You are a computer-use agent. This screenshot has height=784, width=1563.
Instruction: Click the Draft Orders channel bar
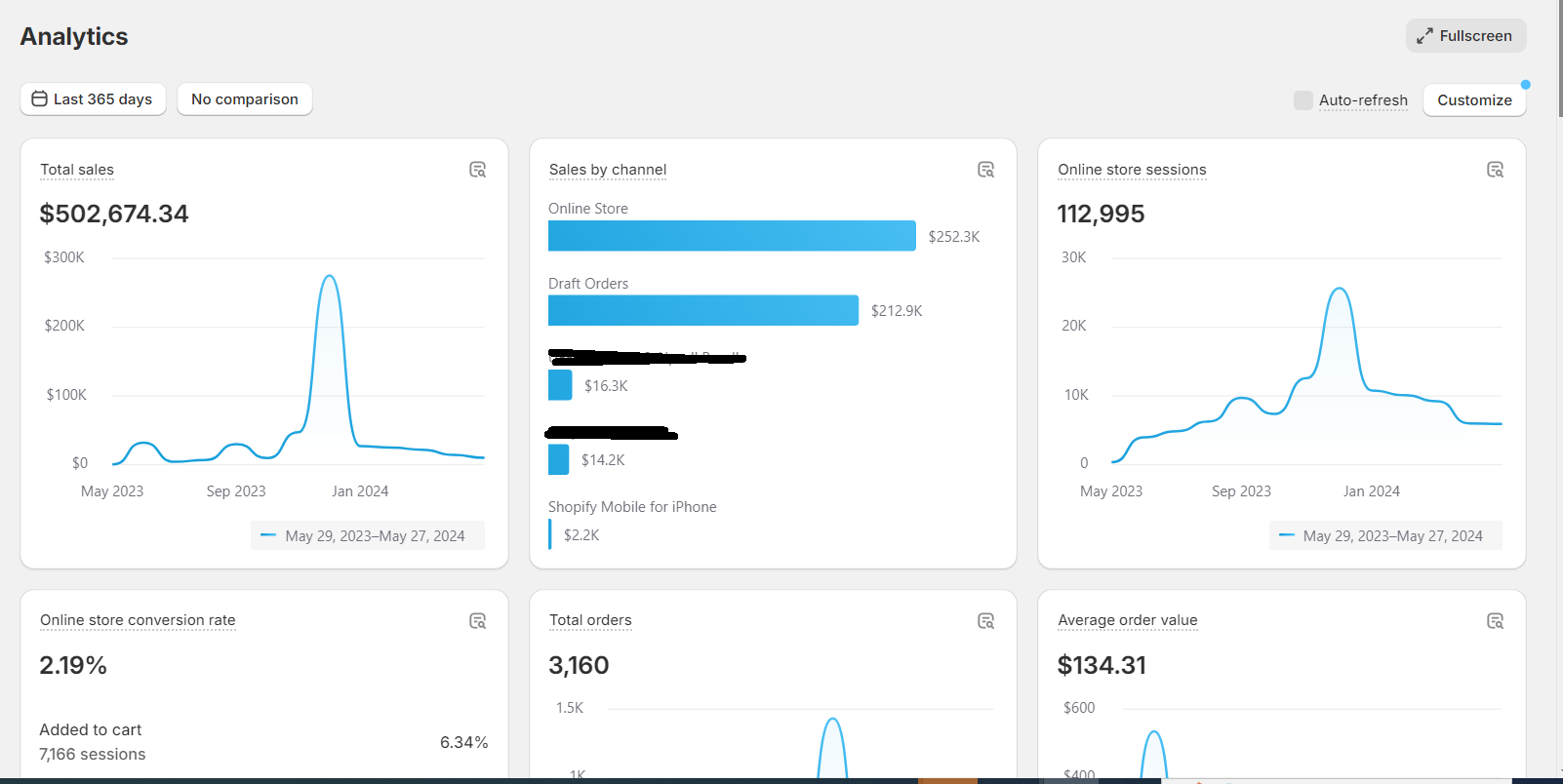702,310
